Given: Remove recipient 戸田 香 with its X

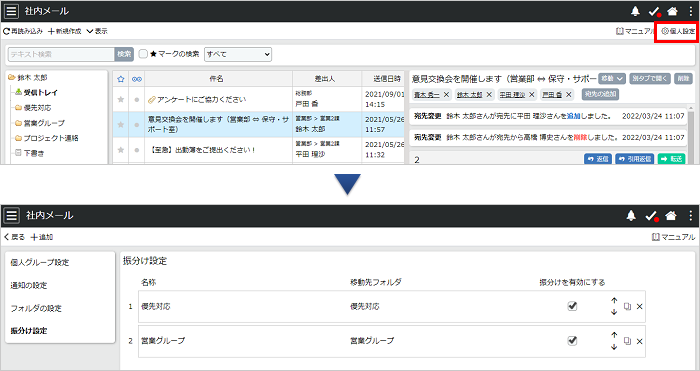Looking at the screenshot, I should [x=568, y=95].
